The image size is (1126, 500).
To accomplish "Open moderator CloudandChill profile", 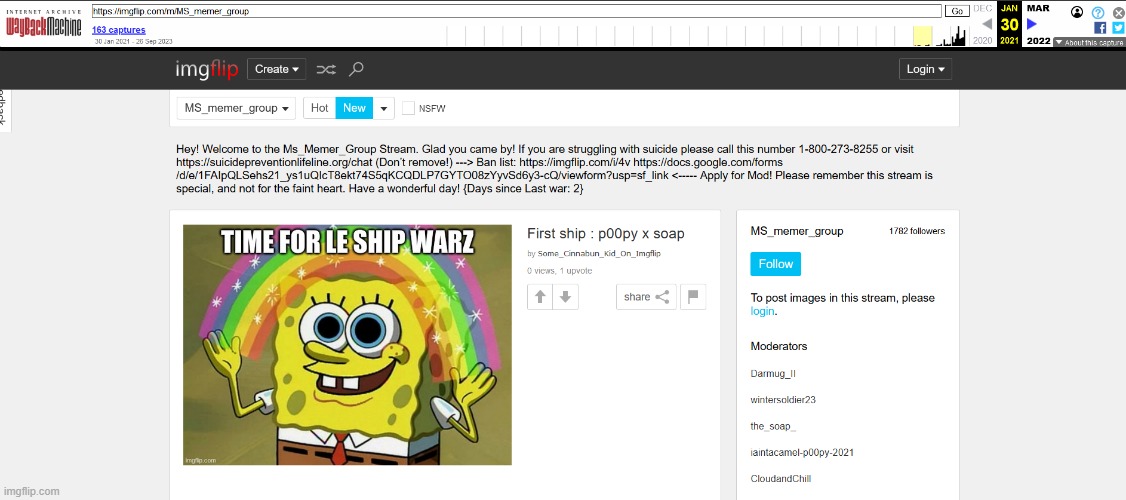I will pos(781,478).
